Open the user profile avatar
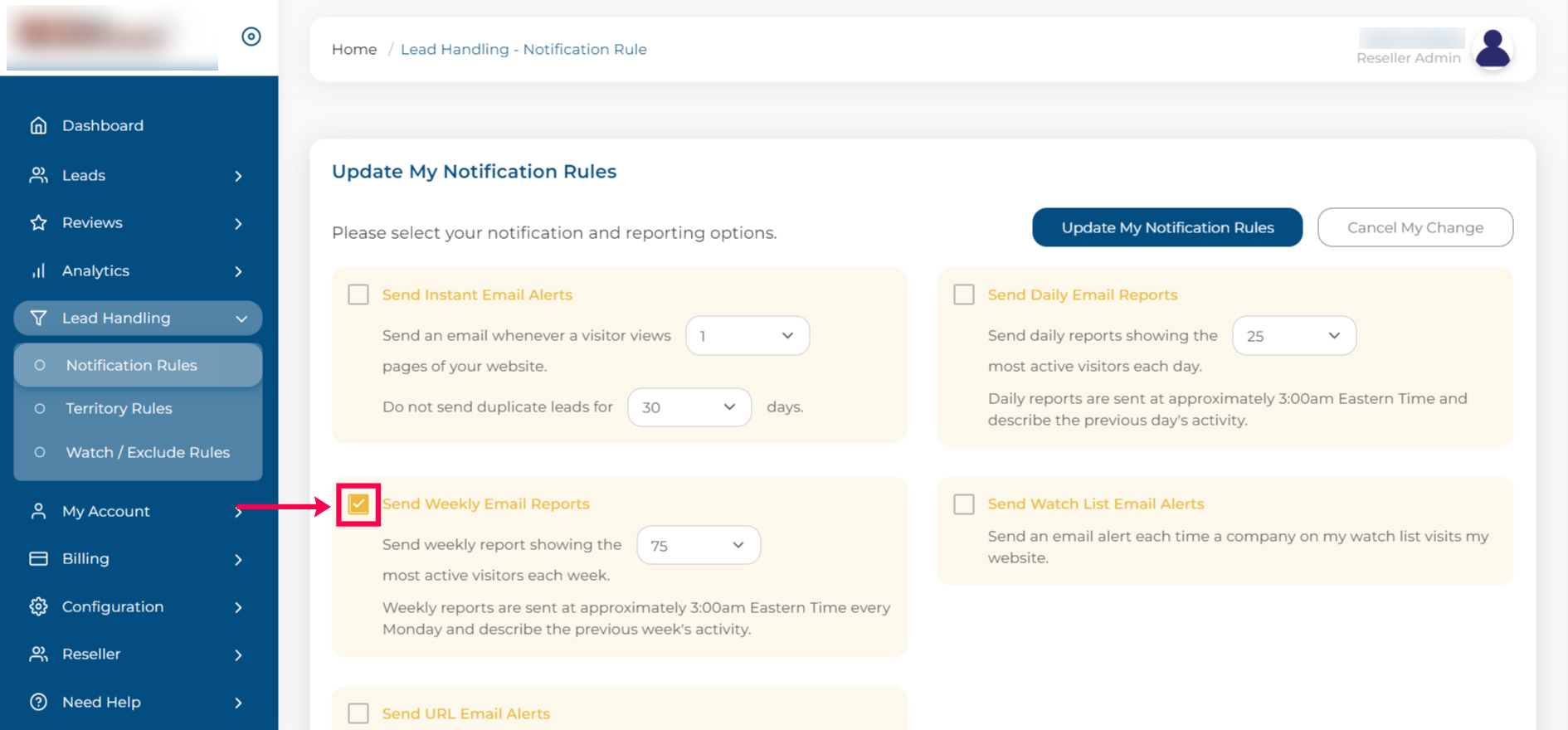This screenshot has width=1568, height=730. click(1493, 49)
